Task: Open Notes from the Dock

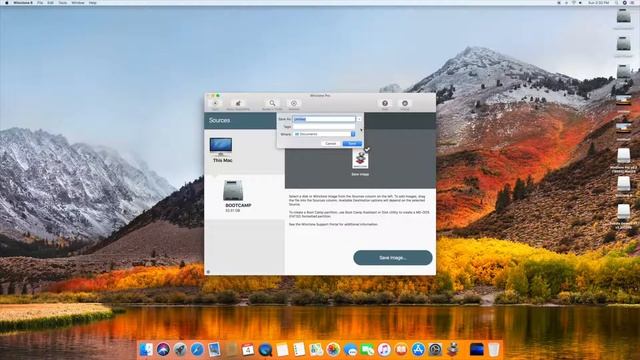Action: point(282,350)
